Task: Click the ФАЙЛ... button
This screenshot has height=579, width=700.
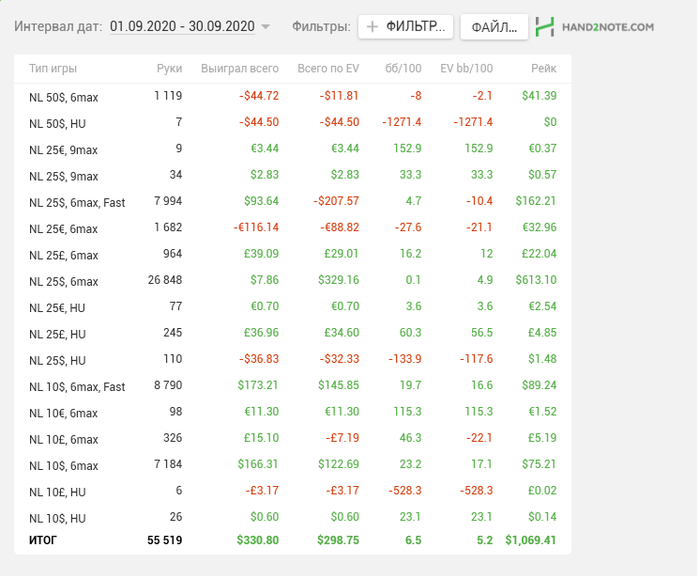Action: tap(494, 27)
